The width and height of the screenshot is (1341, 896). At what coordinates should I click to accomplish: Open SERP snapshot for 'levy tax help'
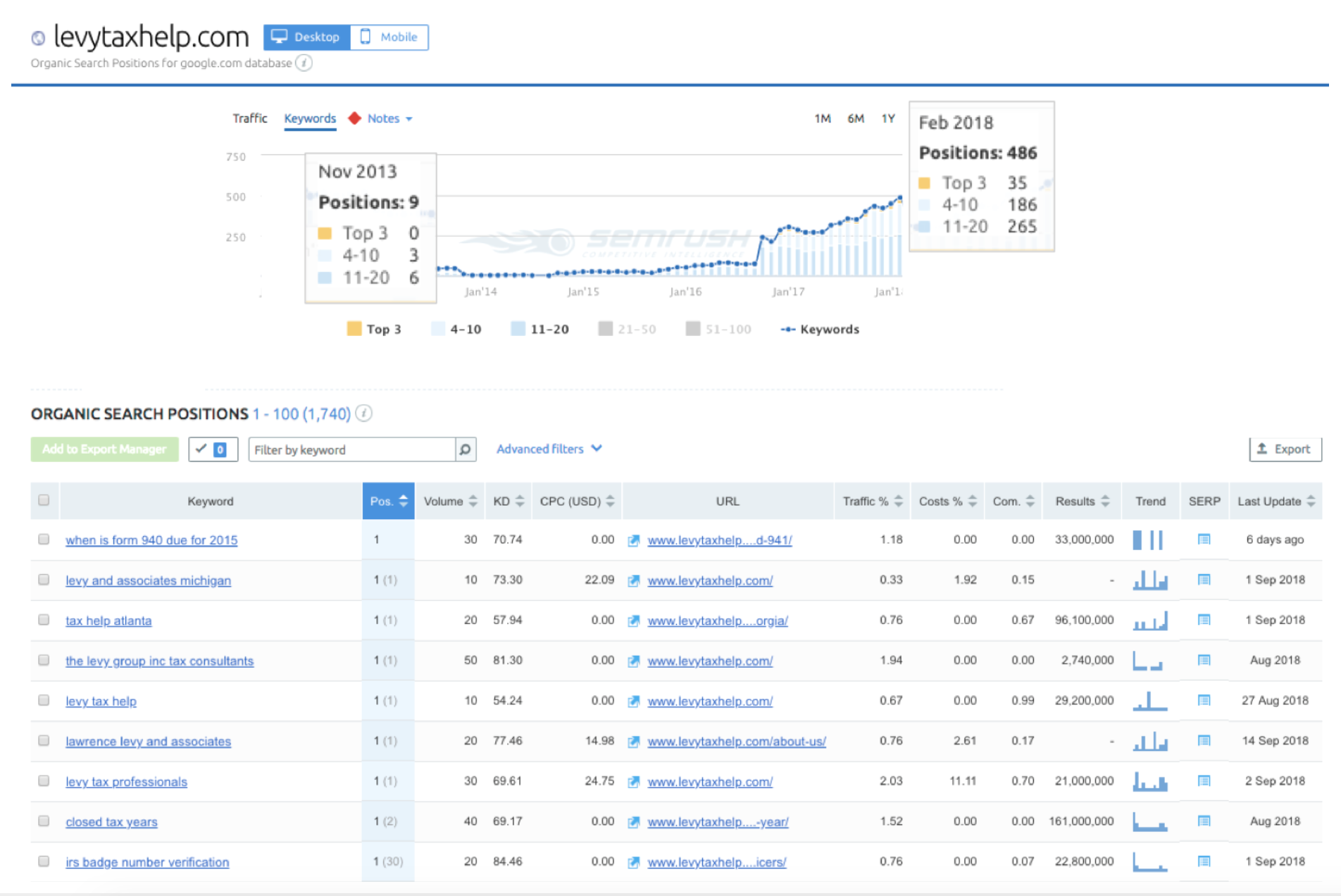click(1204, 700)
